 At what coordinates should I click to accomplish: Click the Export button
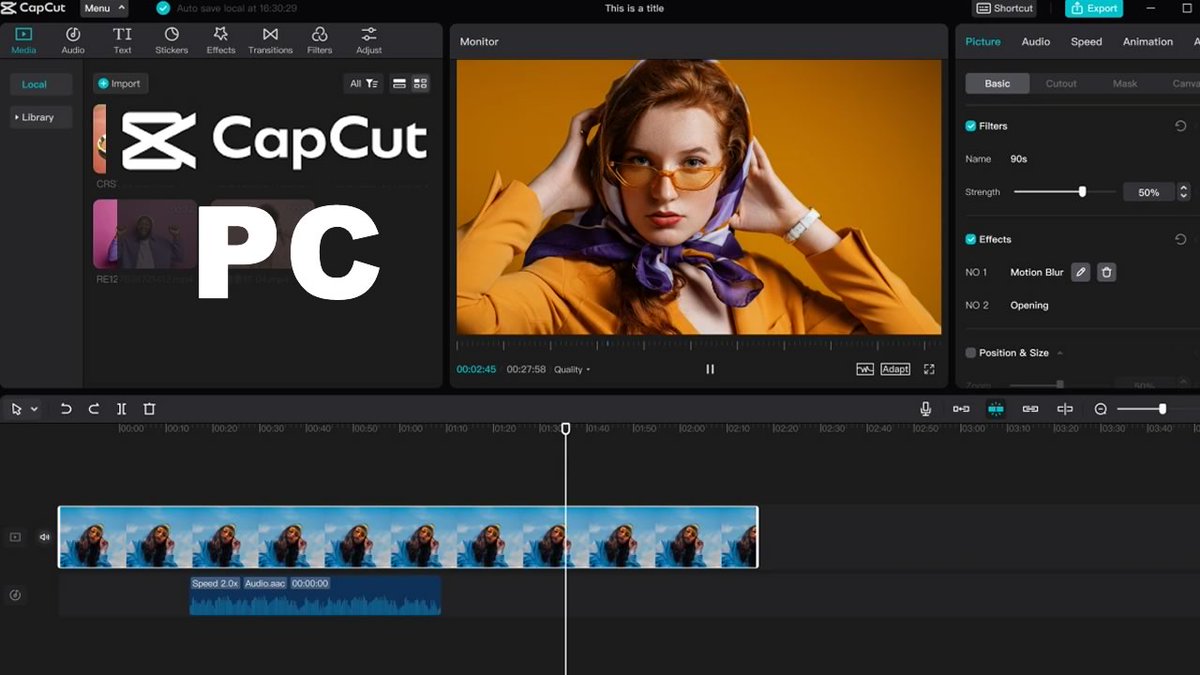tap(1093, 8)
